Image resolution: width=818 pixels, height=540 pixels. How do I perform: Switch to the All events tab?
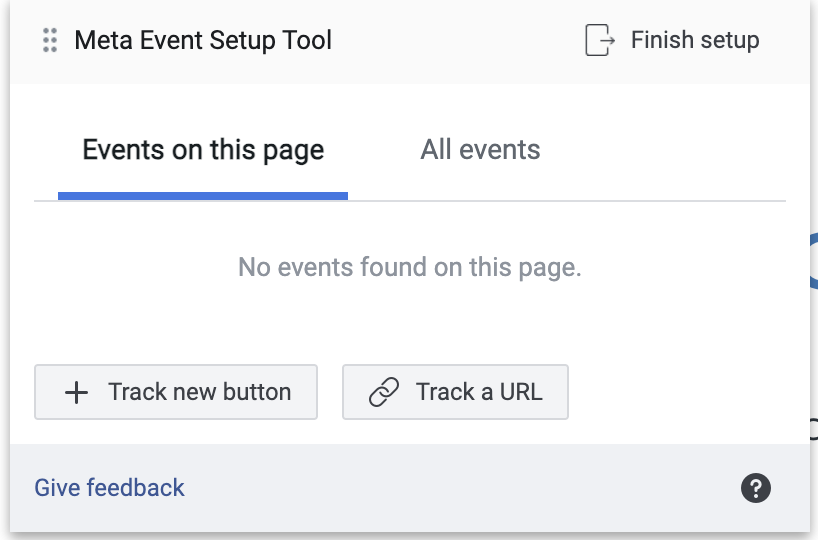[x=480, y=150]
